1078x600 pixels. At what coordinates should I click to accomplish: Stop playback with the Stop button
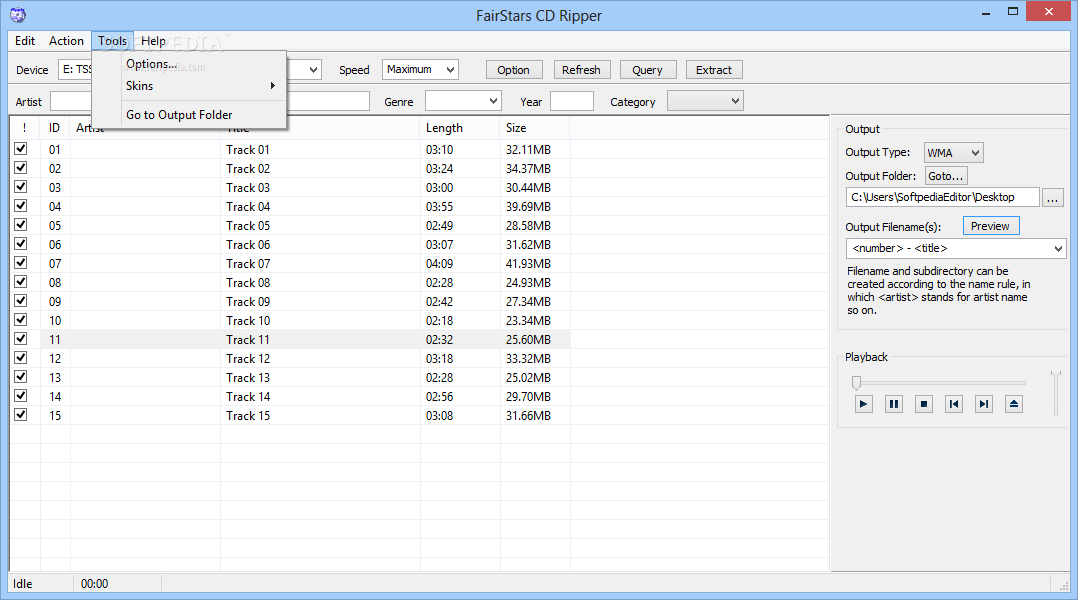tap(924, 404)
